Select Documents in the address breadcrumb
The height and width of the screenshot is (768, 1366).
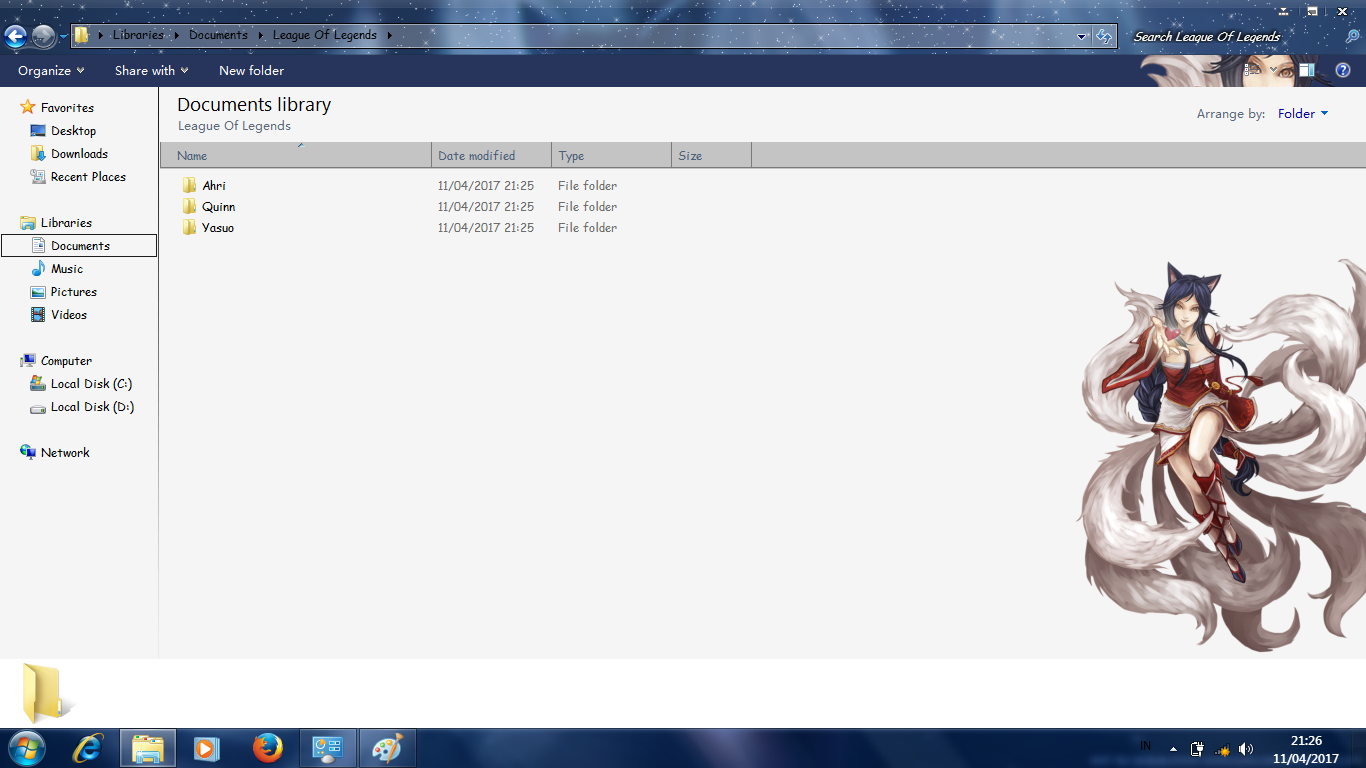(x=218, y=35)
